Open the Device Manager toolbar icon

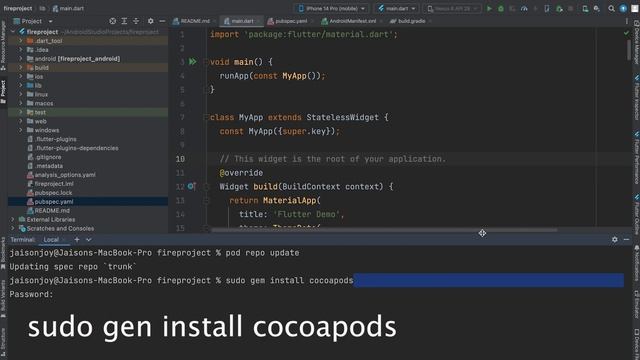click(585, 9)
